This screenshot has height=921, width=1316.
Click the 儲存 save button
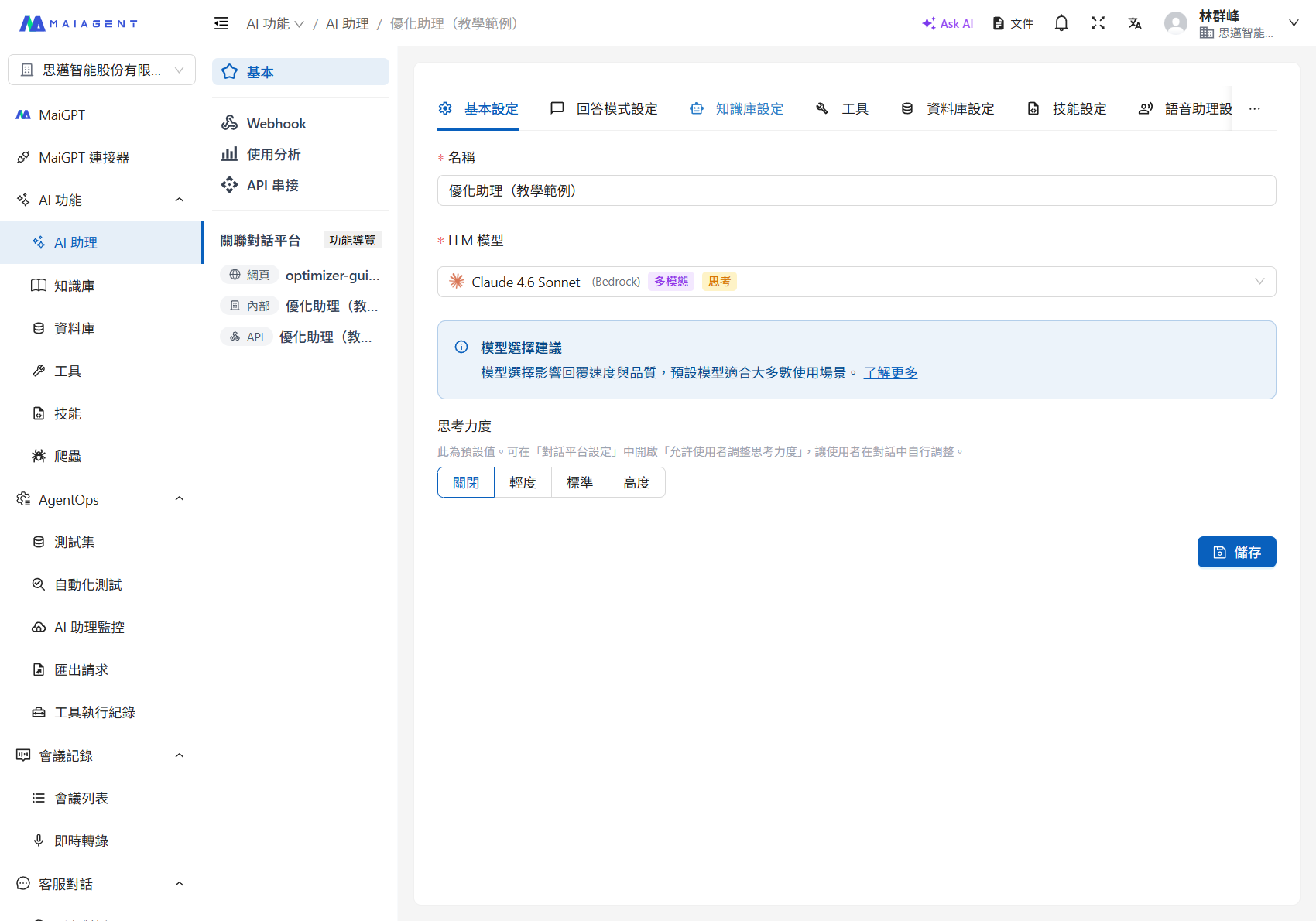pyautogui.click(x=1236, y=552)
